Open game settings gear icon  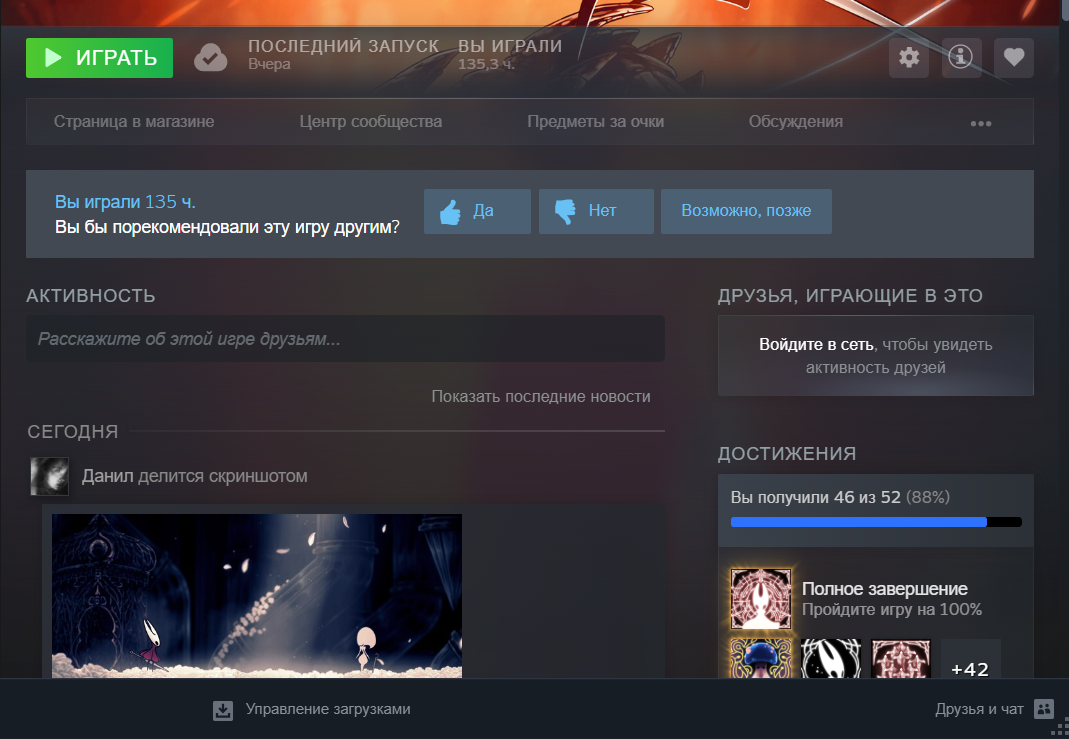[909, 57]
